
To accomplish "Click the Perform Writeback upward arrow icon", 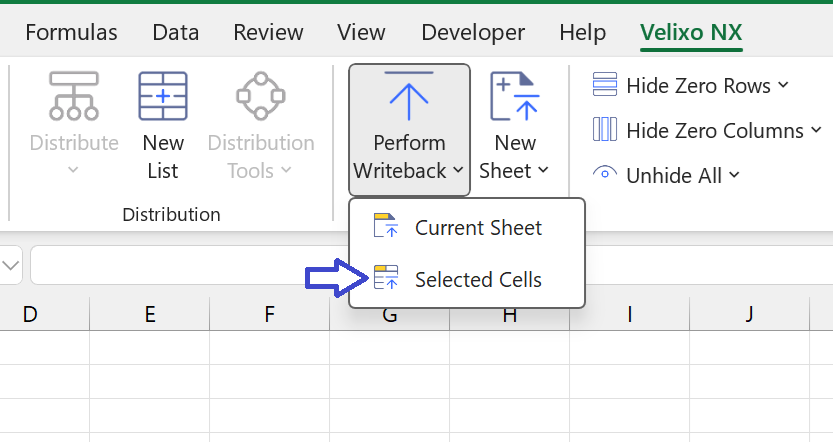I will click(409, 96).
